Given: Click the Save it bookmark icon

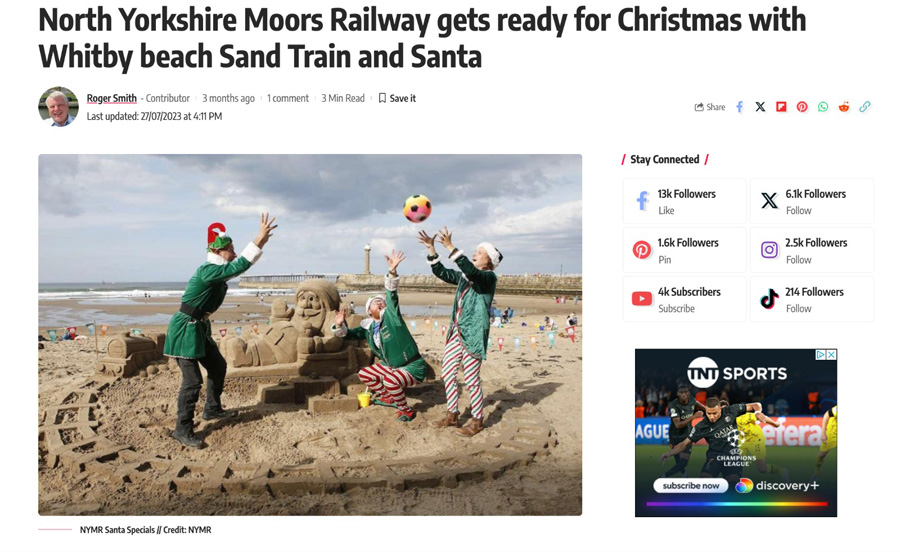Looking at the screenshot, I should click(382, 98).
